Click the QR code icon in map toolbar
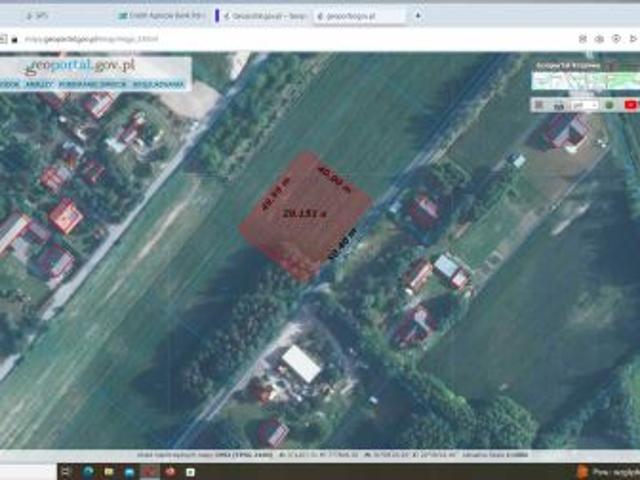Image resolution: width=640 pixels, height=480 pixels. pos(539,105)
